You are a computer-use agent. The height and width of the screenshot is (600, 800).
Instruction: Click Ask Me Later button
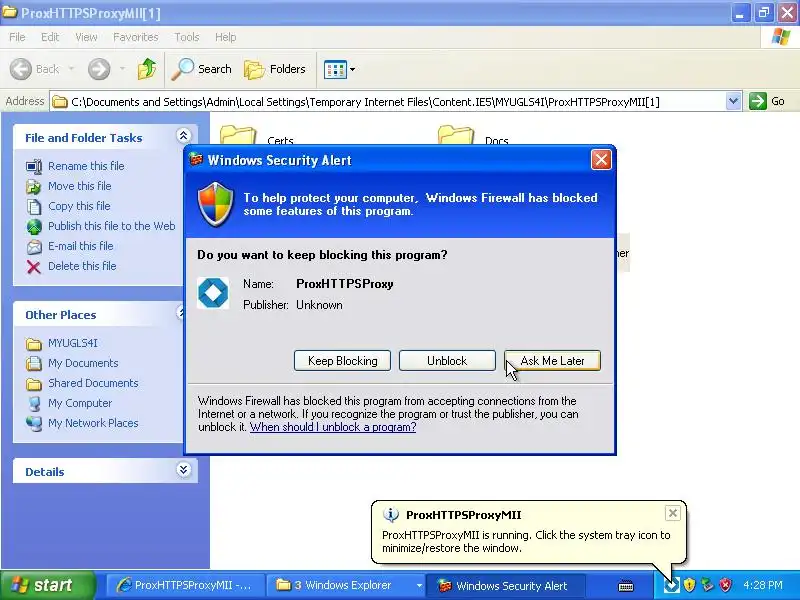[553, 361]
